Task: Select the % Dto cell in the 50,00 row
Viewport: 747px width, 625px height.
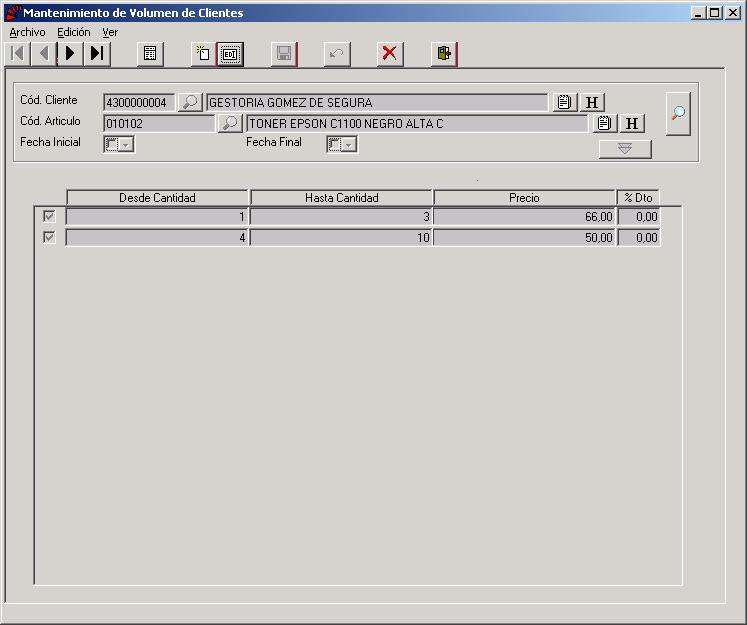Action: (x=639, y=237)
